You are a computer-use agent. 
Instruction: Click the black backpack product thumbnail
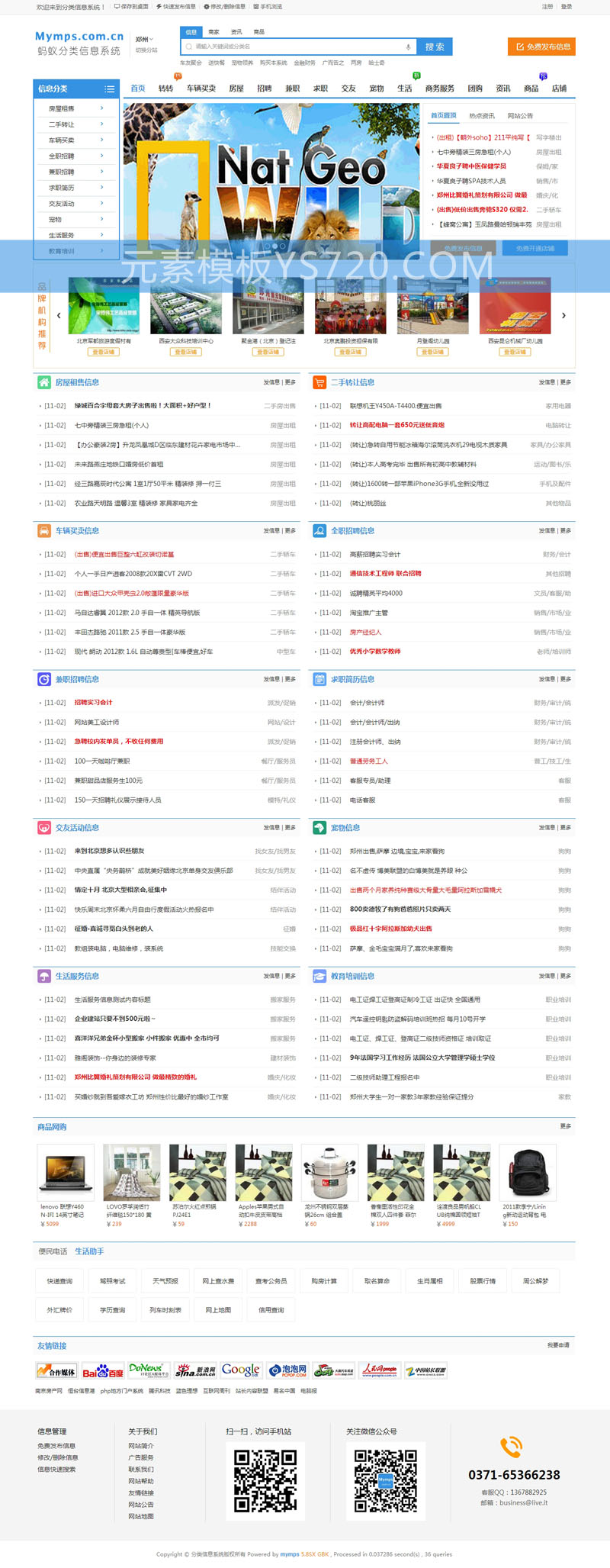(x=528, y=1173)
